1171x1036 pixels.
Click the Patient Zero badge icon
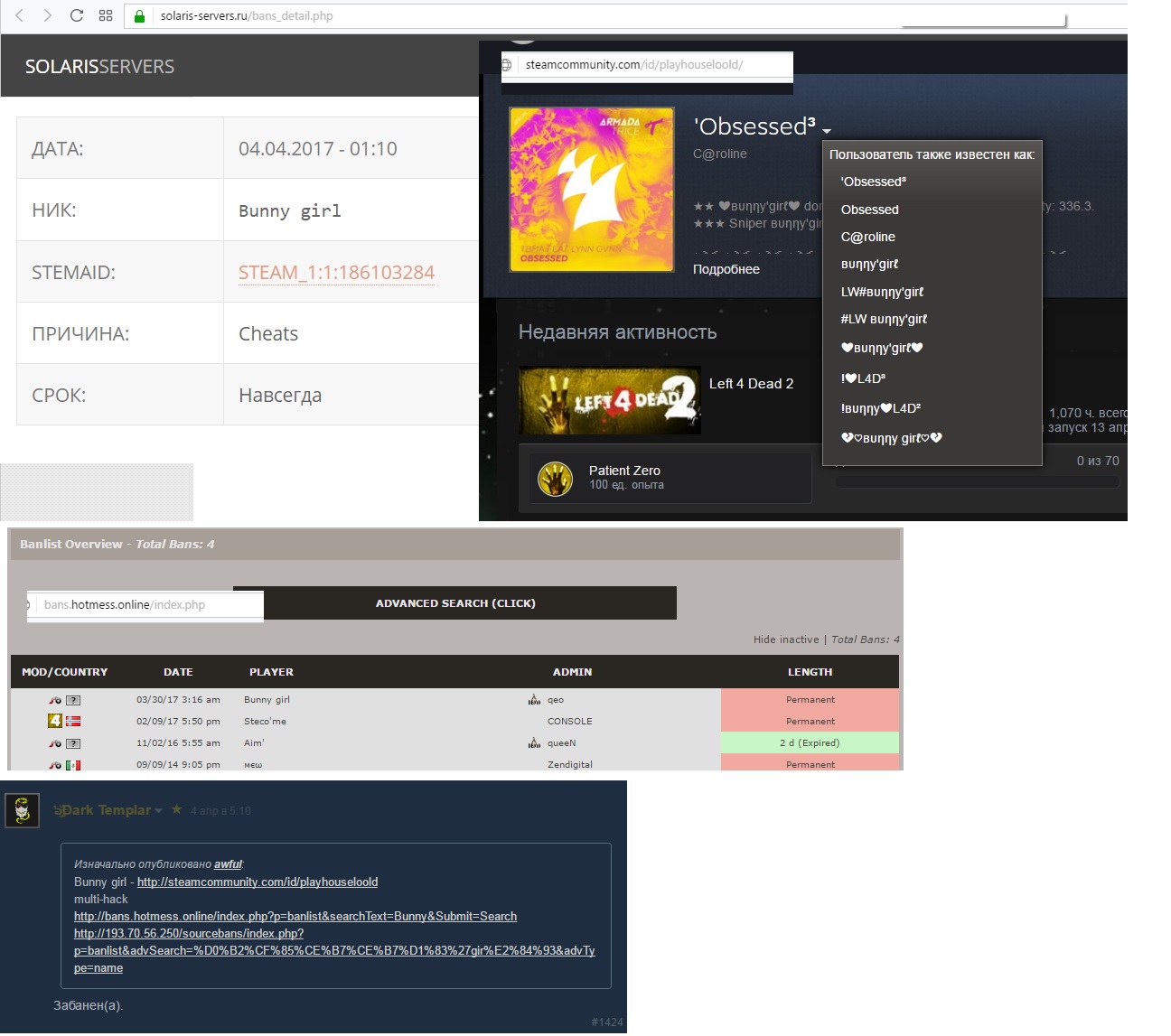tap(555, 479)
